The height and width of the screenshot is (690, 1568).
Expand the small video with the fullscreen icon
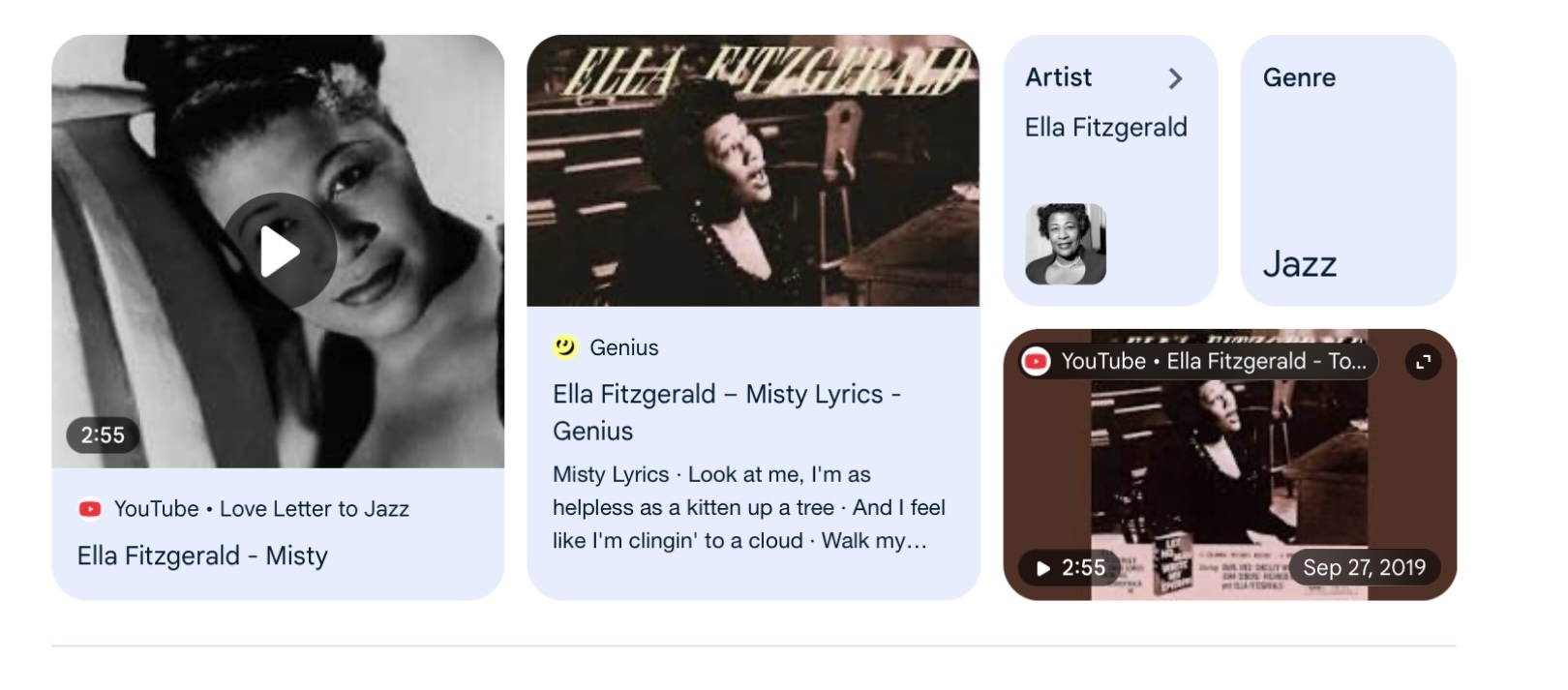click(x=1423, y=362)
